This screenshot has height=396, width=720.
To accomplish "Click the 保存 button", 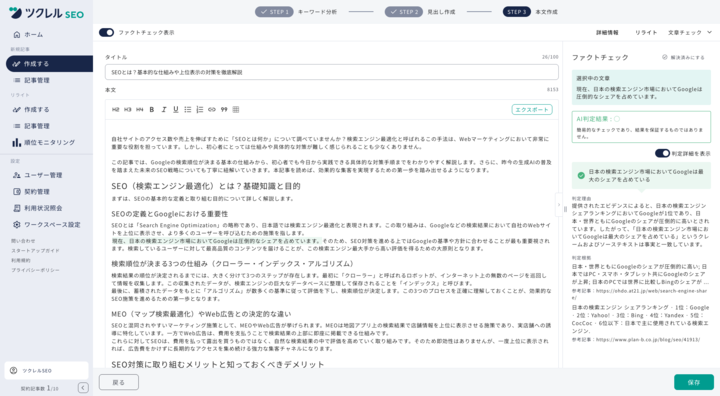I will click(x=694, y=382).
